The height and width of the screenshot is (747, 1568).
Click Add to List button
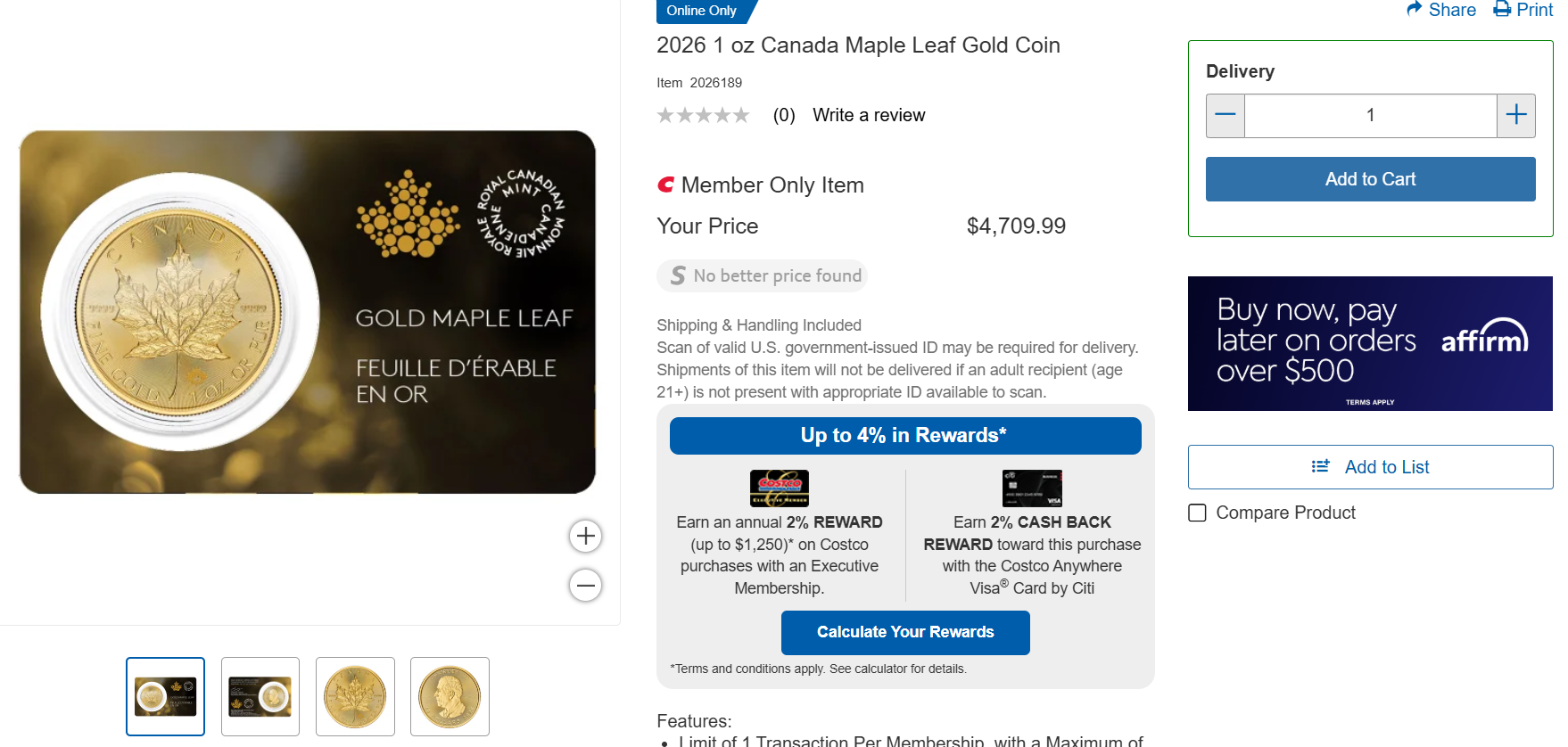tap(1370, 467)
